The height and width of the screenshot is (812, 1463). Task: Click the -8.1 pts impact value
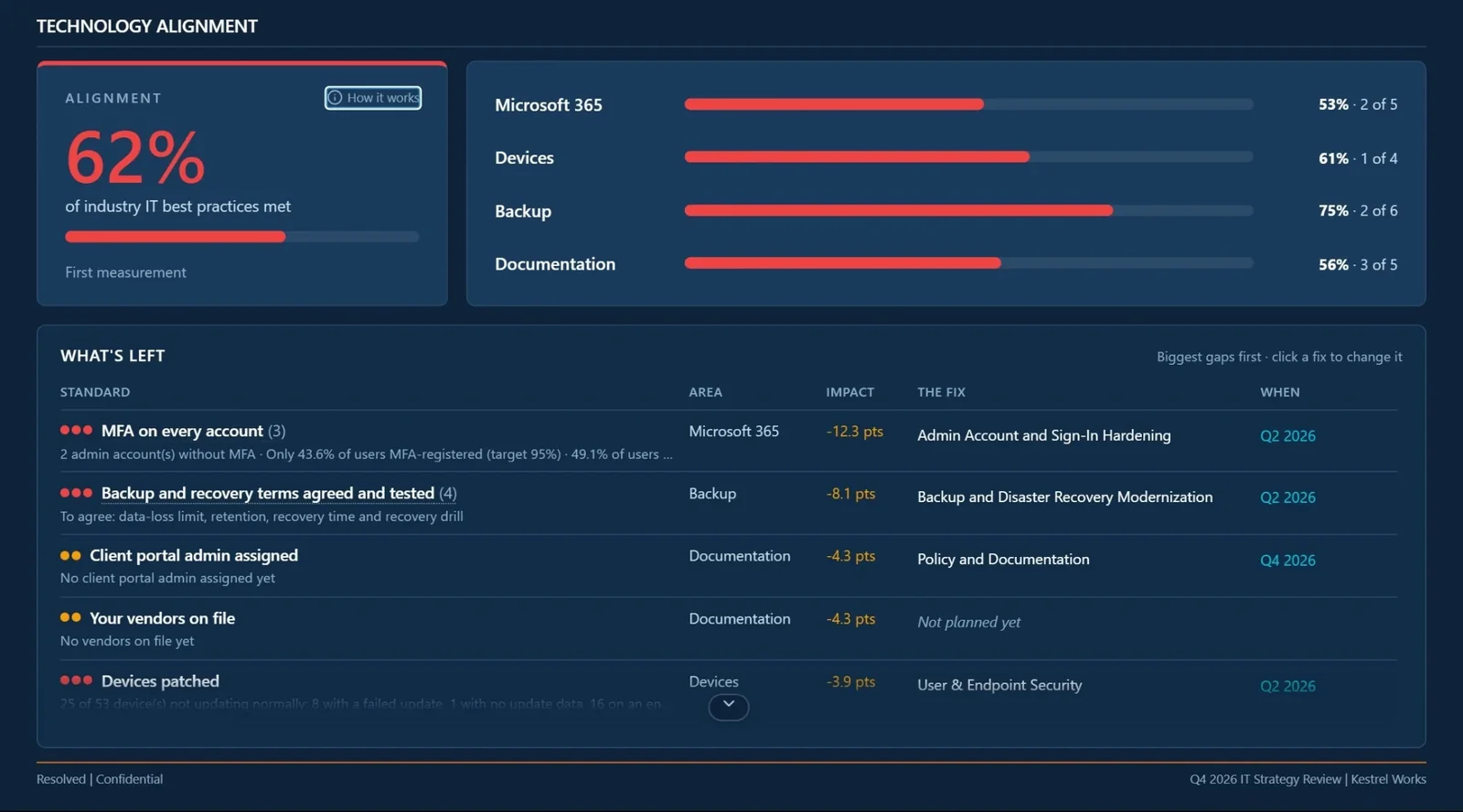tap(850, 493)
